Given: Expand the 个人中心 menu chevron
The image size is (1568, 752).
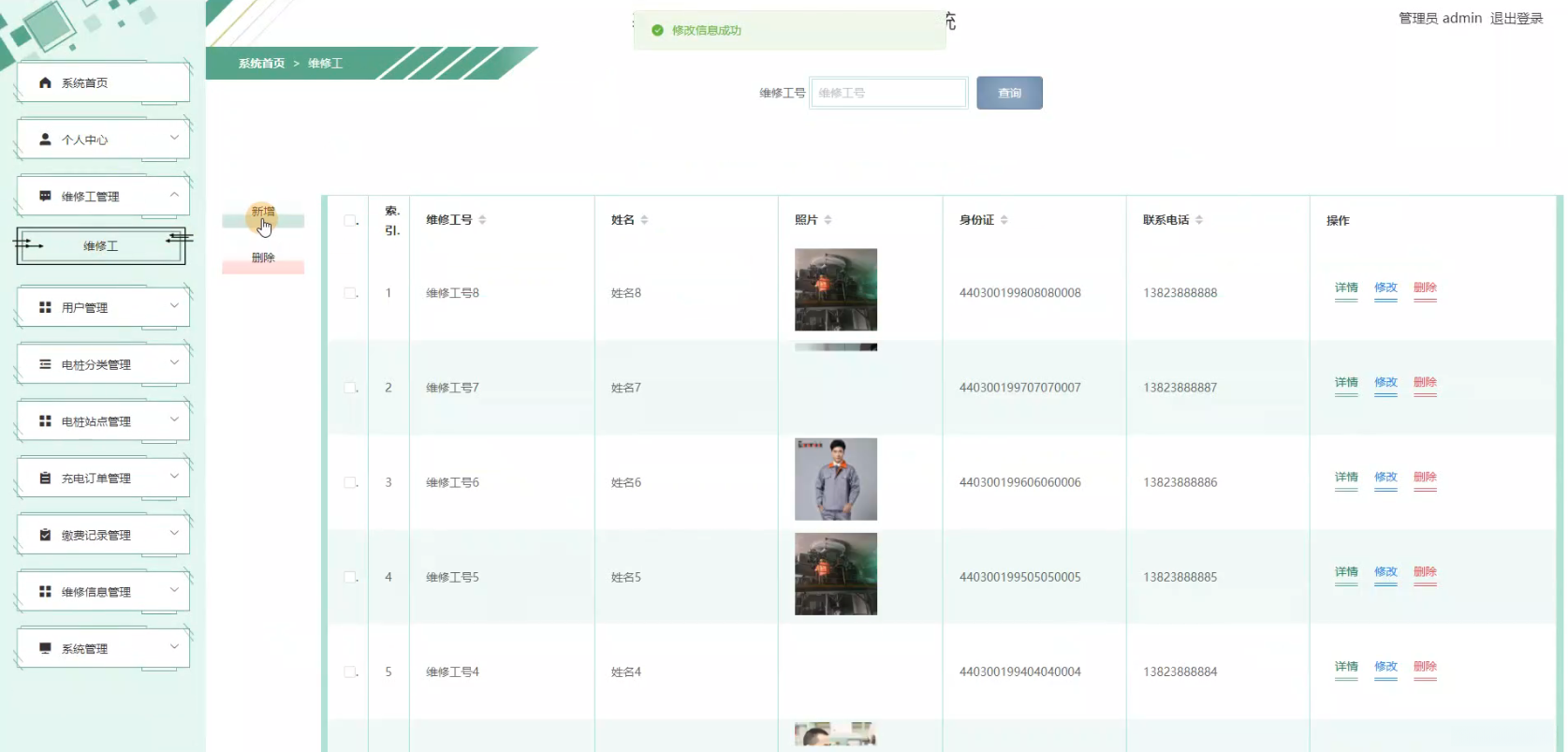Looking at the screenshot, I should pyautogui.click(x=174, y=138).
